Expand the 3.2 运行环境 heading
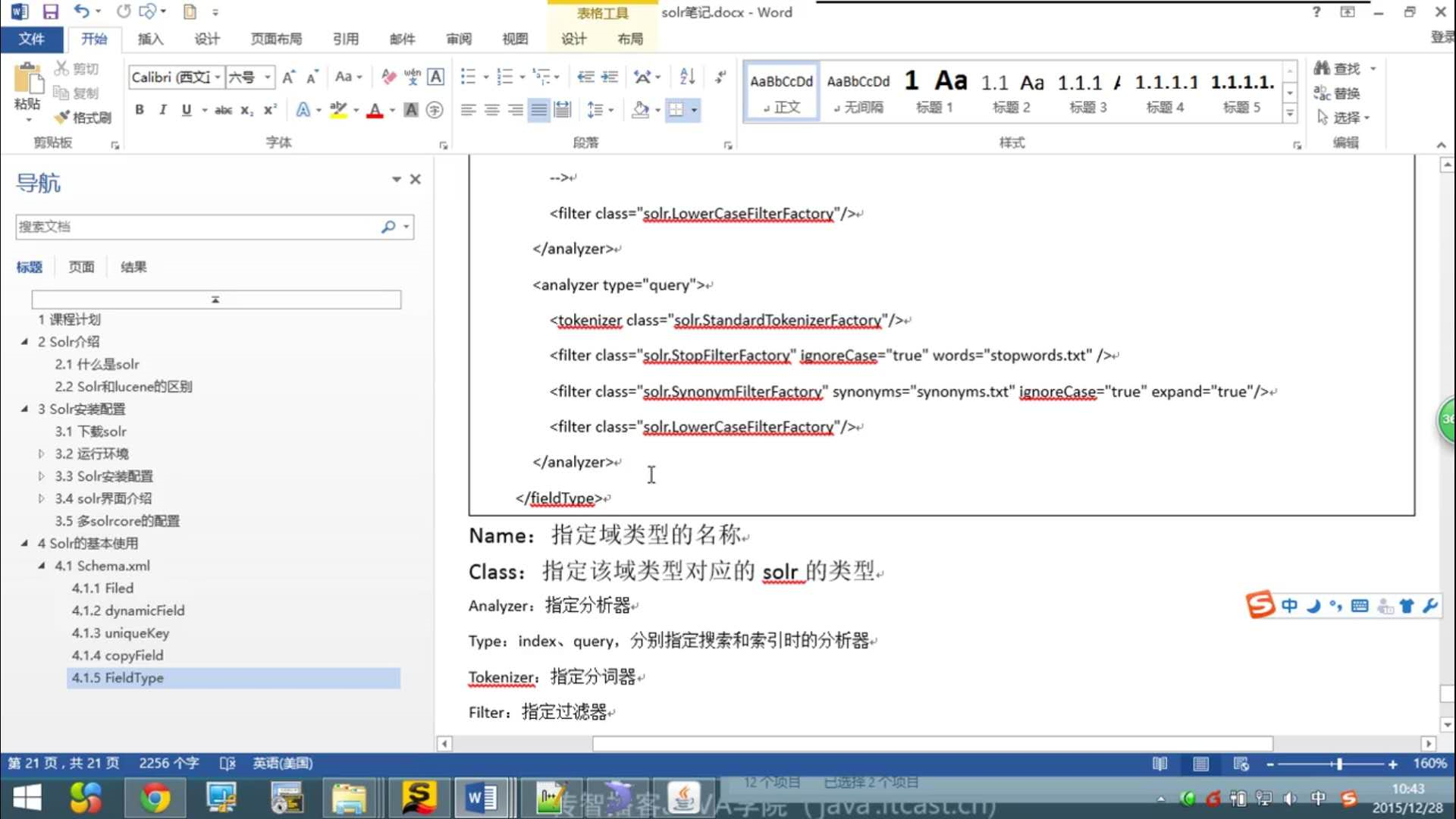Screen dimensions: 1456x819 (41, 453)
